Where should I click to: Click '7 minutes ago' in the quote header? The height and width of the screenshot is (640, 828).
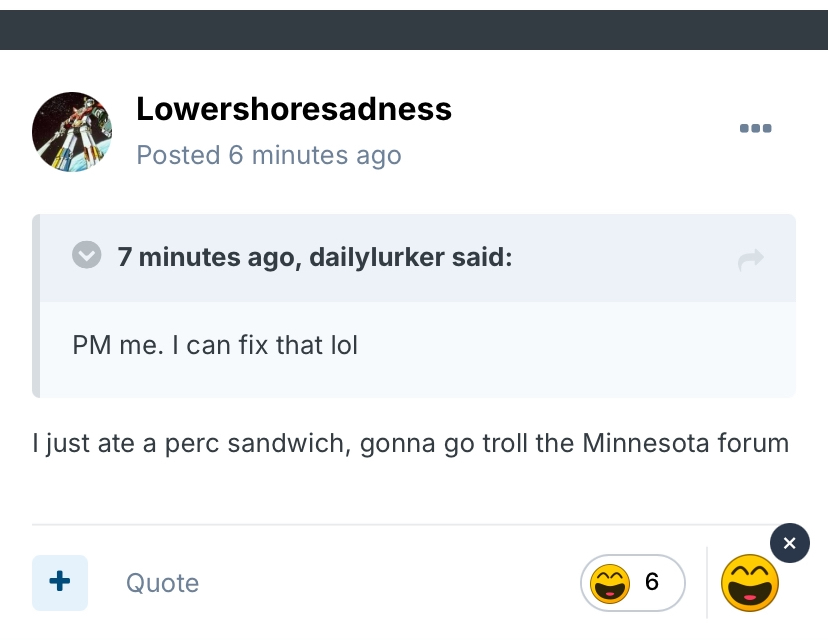click(x=205, y=257)
